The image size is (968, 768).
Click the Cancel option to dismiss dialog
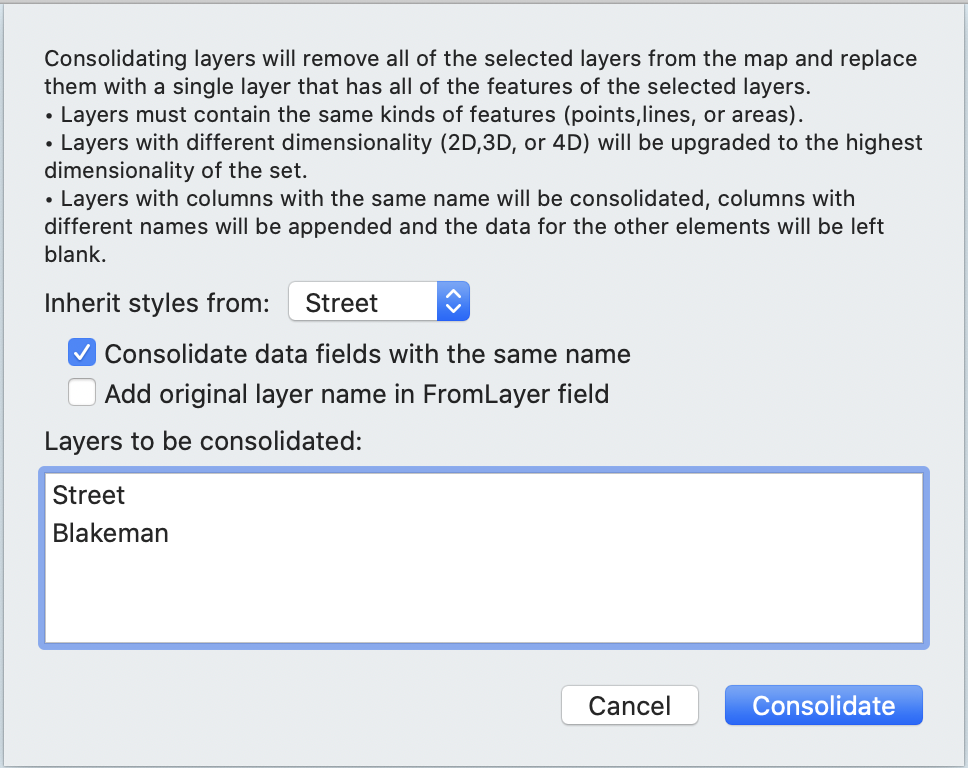click(629, 705)
